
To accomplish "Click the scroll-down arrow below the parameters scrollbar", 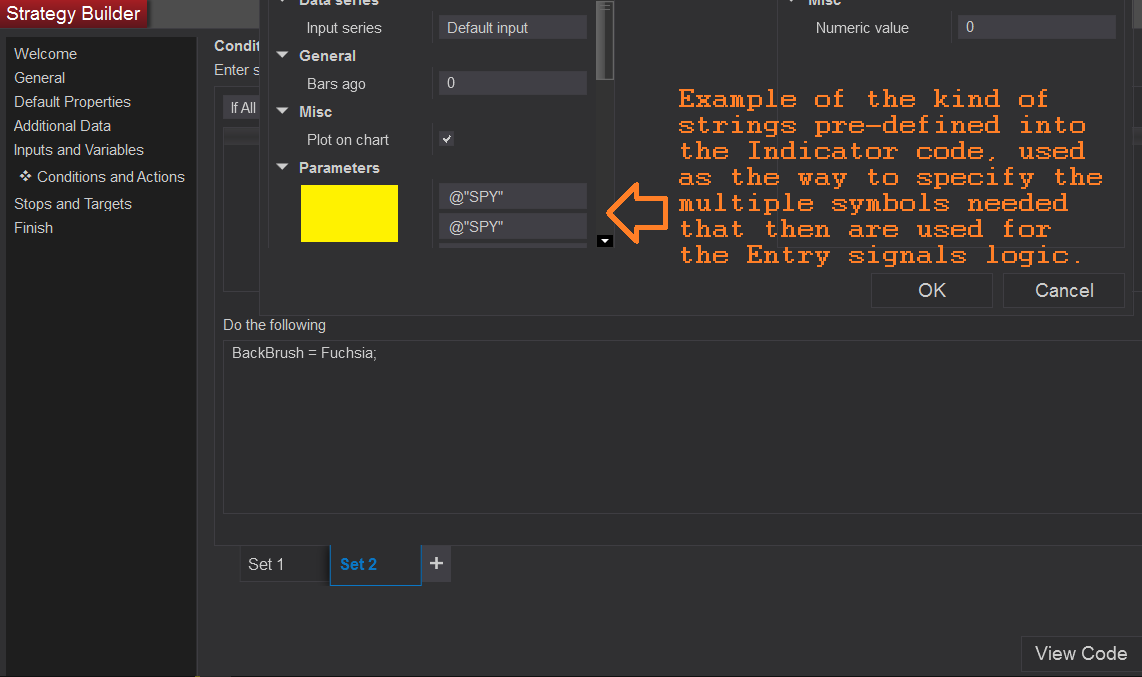I will [604, 241].
